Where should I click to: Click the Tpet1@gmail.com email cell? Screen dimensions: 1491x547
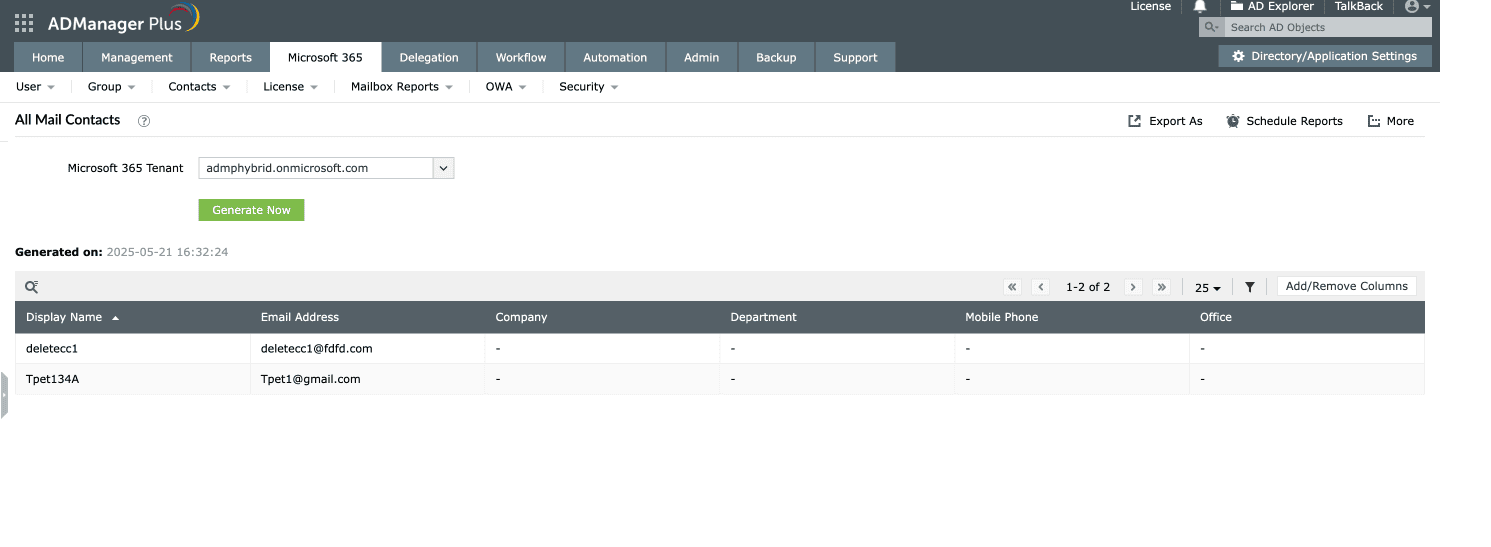(368, 379)
